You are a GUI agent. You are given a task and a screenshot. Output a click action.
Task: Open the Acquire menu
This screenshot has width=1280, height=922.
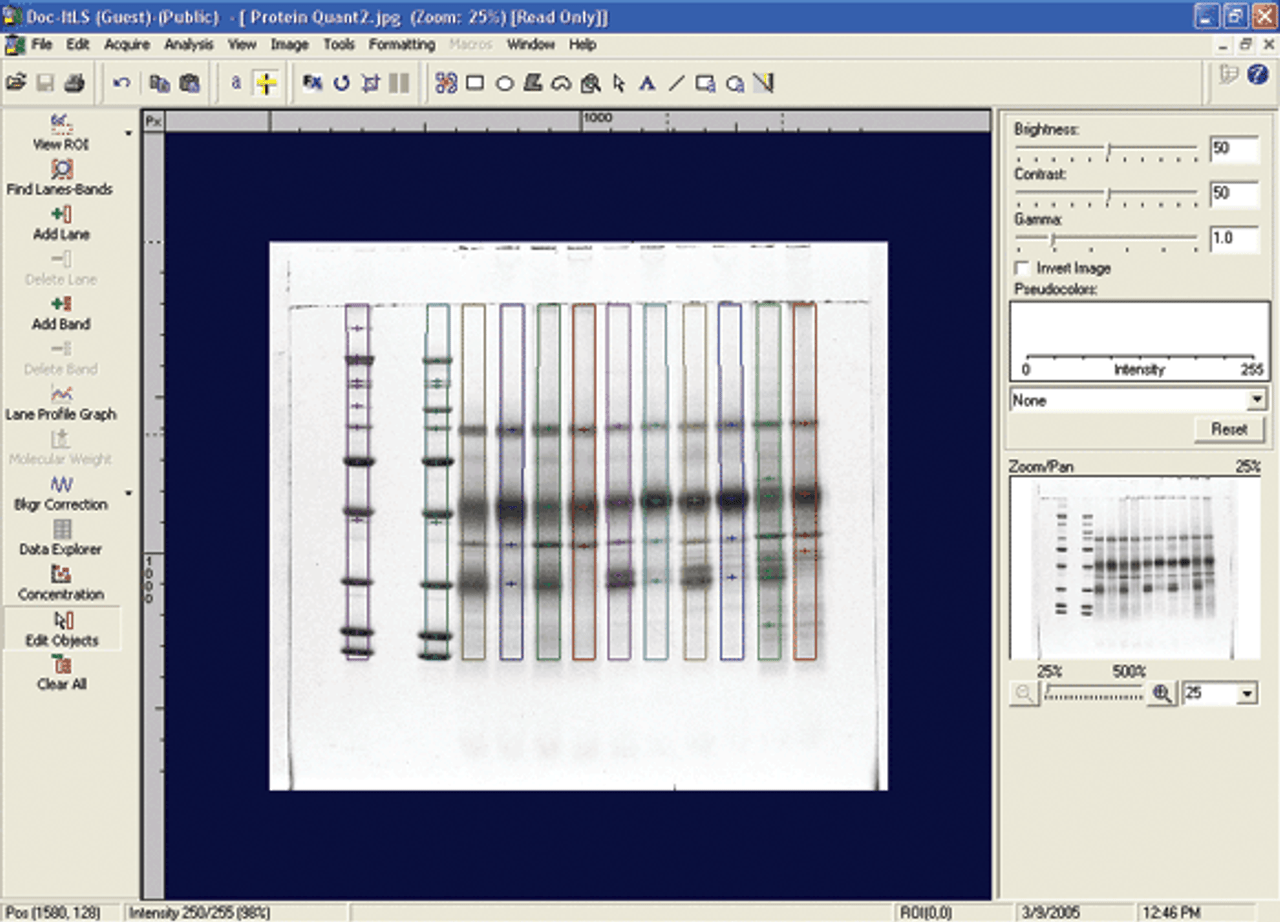coord(127,44)
